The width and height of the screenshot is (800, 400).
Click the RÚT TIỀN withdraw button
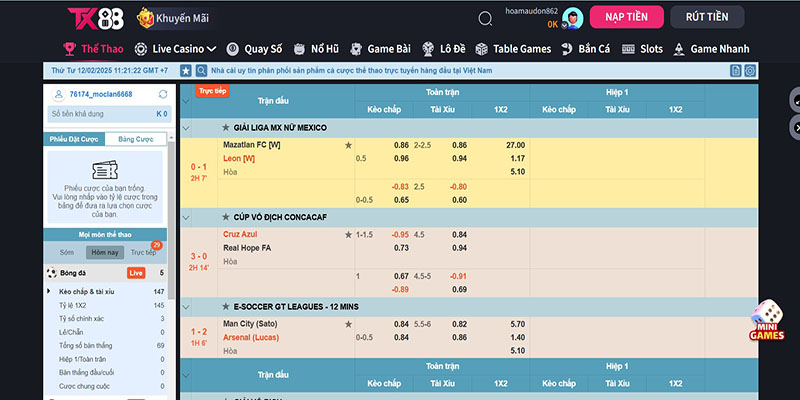click(713, 16)
